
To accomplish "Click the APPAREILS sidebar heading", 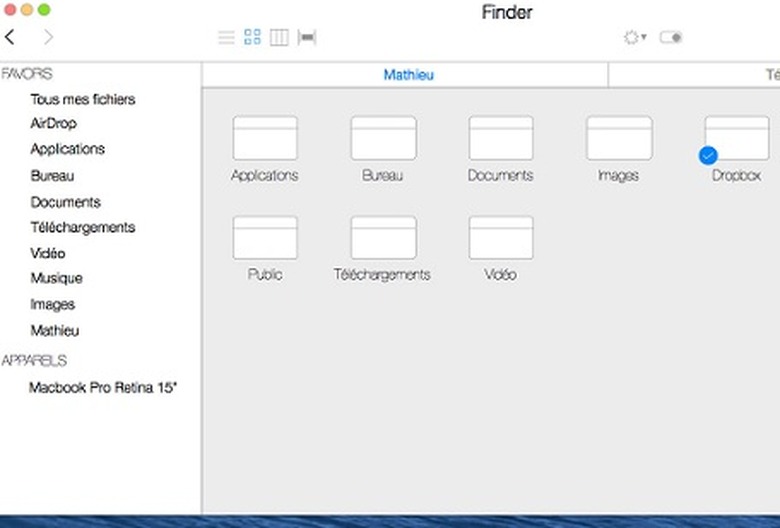I will click(34, 360).
